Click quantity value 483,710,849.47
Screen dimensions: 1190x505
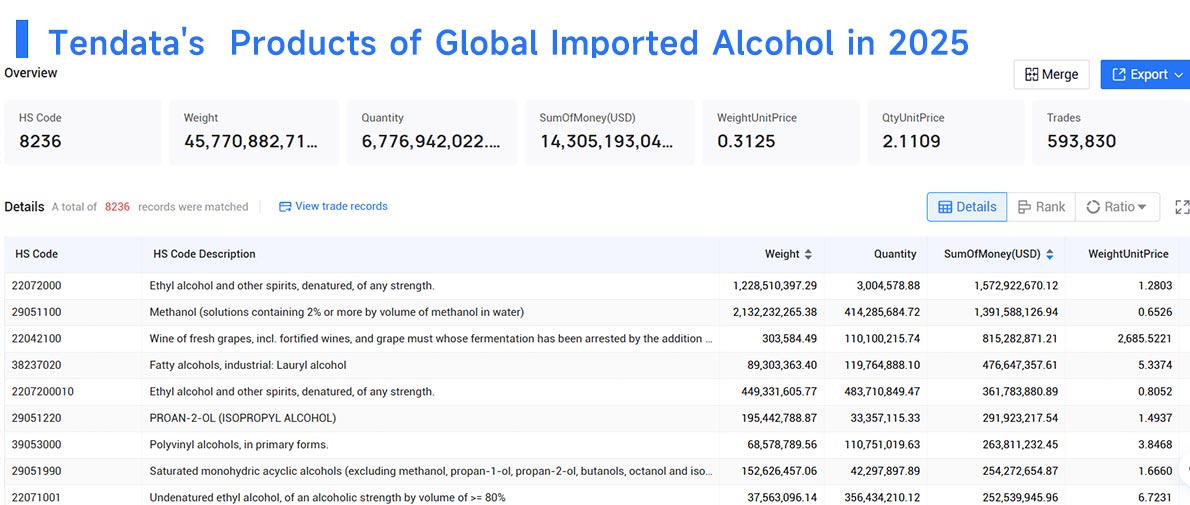(x=881, y=392)
